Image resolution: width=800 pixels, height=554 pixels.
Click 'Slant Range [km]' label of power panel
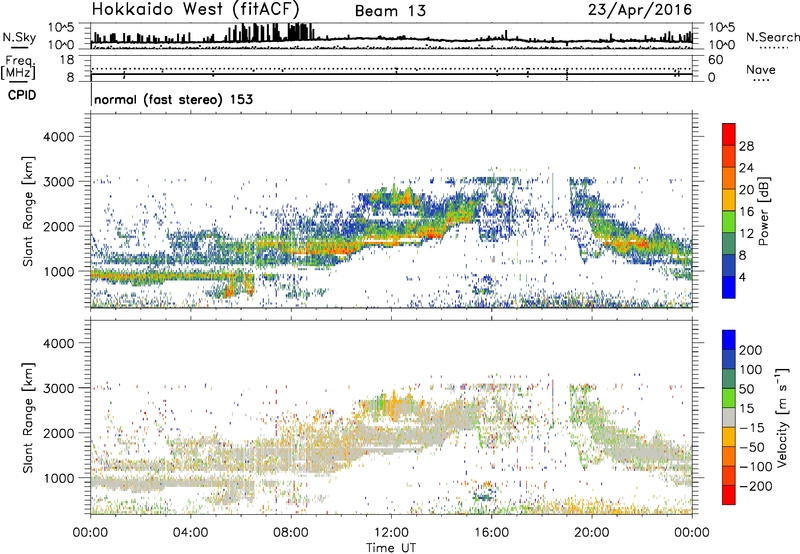pyautogui.click(x=28, y=211)
